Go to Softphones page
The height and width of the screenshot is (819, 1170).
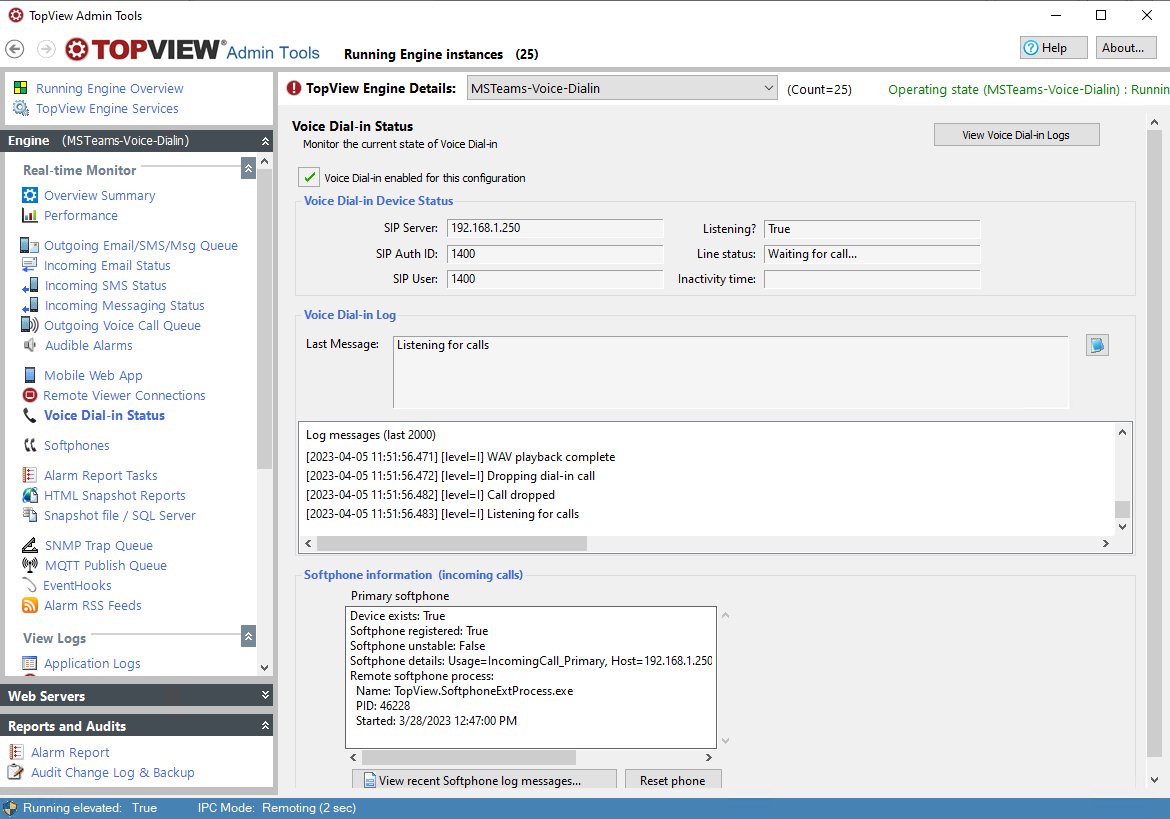(x=76, y=445)
